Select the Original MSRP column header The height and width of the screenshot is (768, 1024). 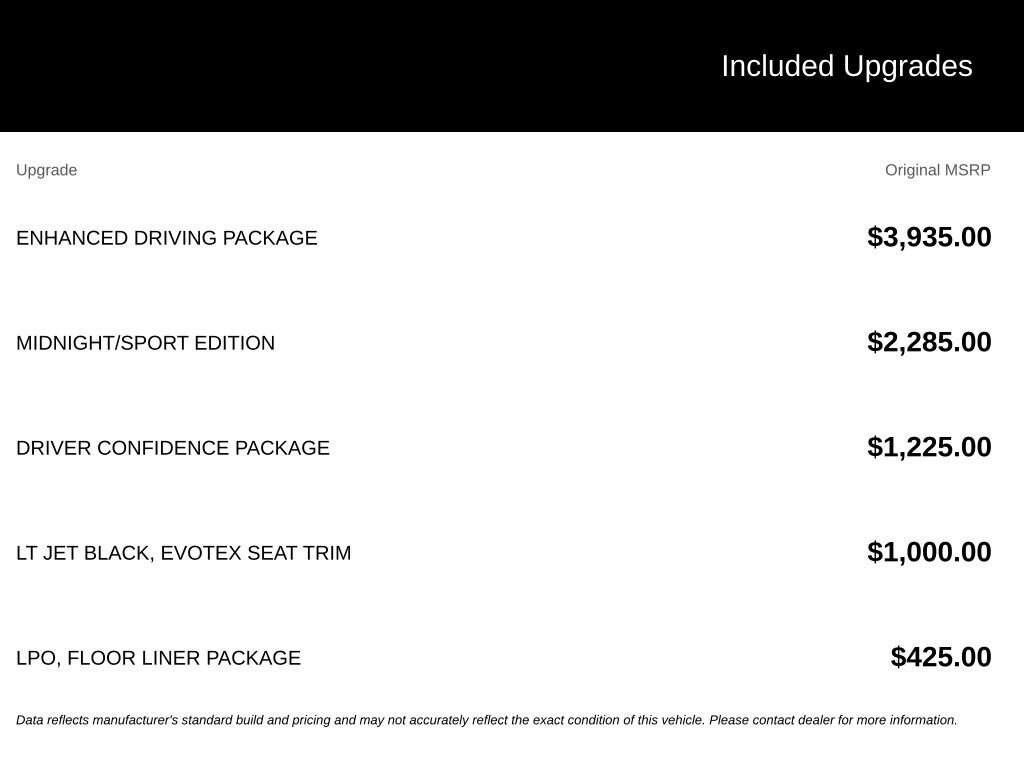click(x=937, y=170)
